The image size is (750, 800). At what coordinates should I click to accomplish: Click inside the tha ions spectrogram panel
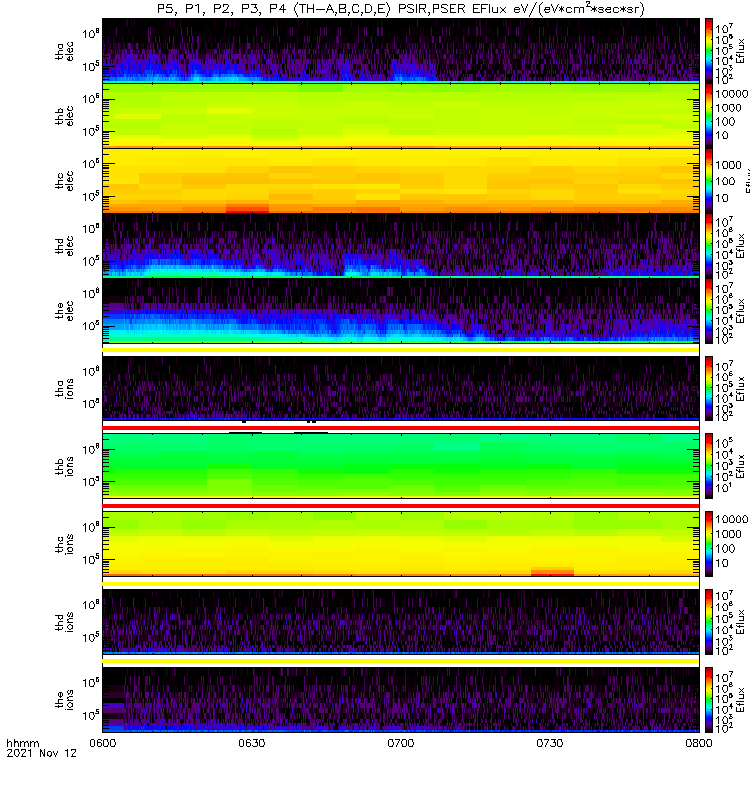pyautogui.click(x=401, y=388)
